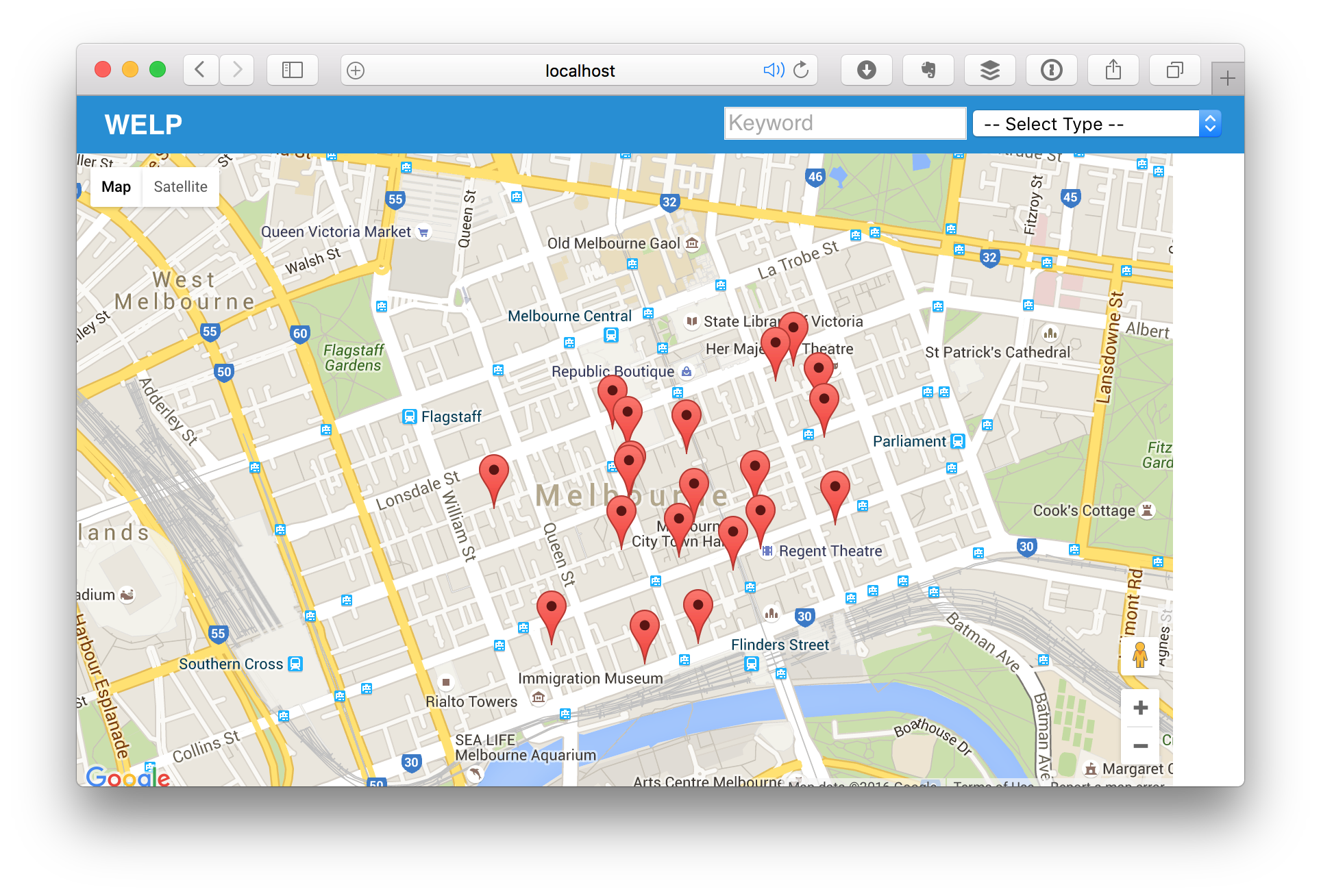Click the Buffer stacked layers extension icon

(989, 70)
